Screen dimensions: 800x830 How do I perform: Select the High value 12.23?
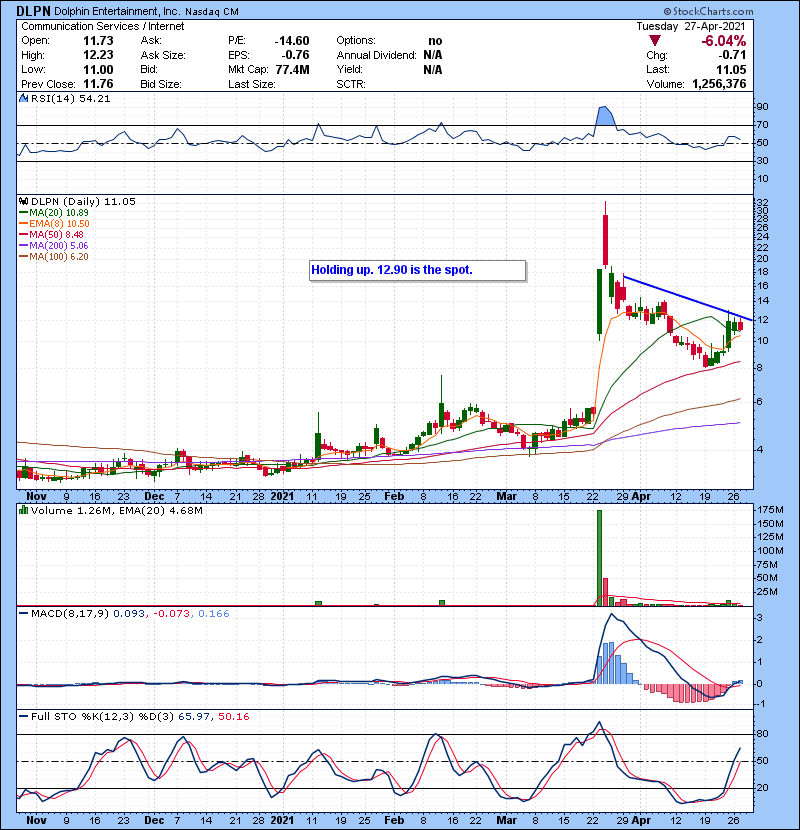pos(98,55)
